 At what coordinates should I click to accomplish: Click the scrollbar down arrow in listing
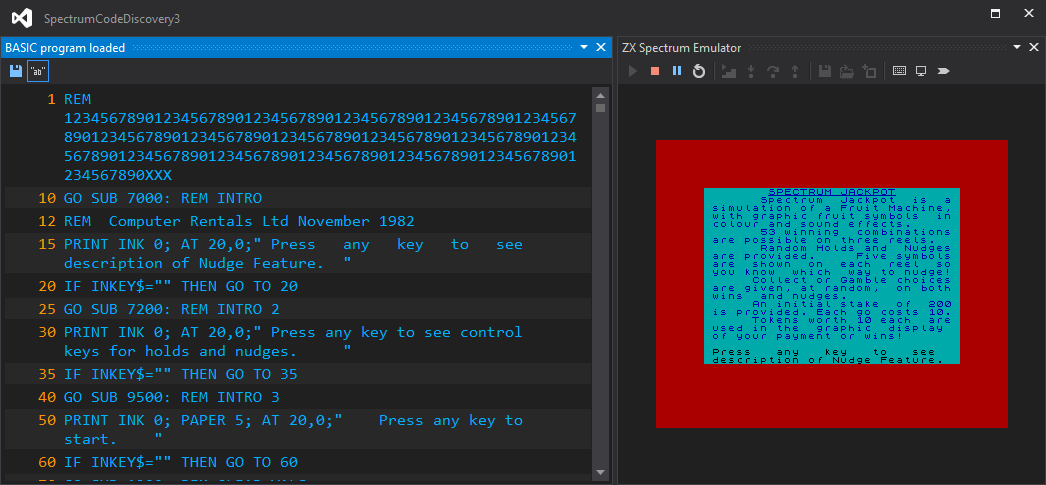(600, 472)
